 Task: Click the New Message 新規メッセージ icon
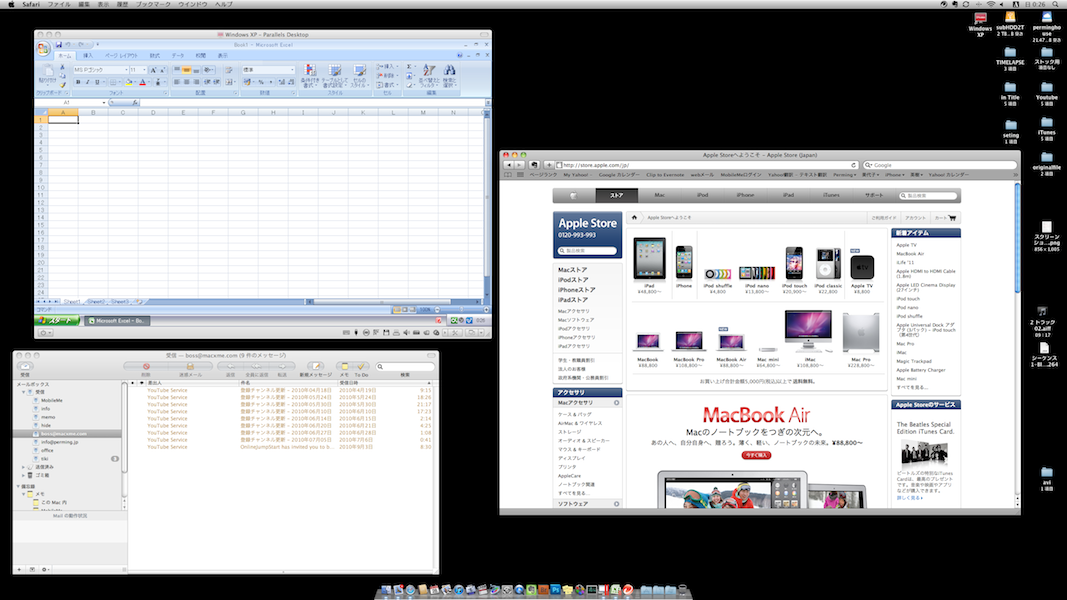pos(314,366)
